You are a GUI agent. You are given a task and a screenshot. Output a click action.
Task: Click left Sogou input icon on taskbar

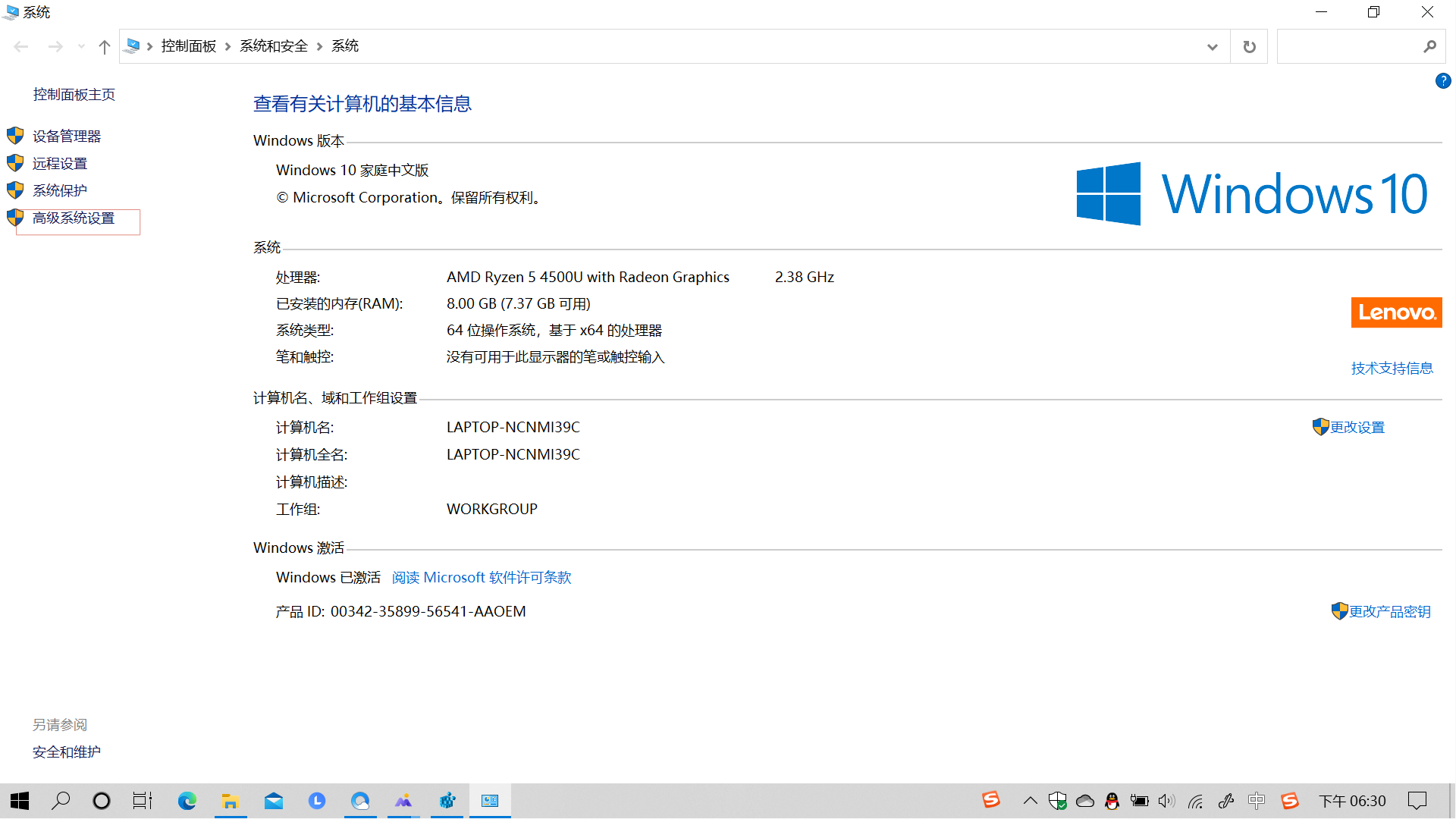(991, 799)
